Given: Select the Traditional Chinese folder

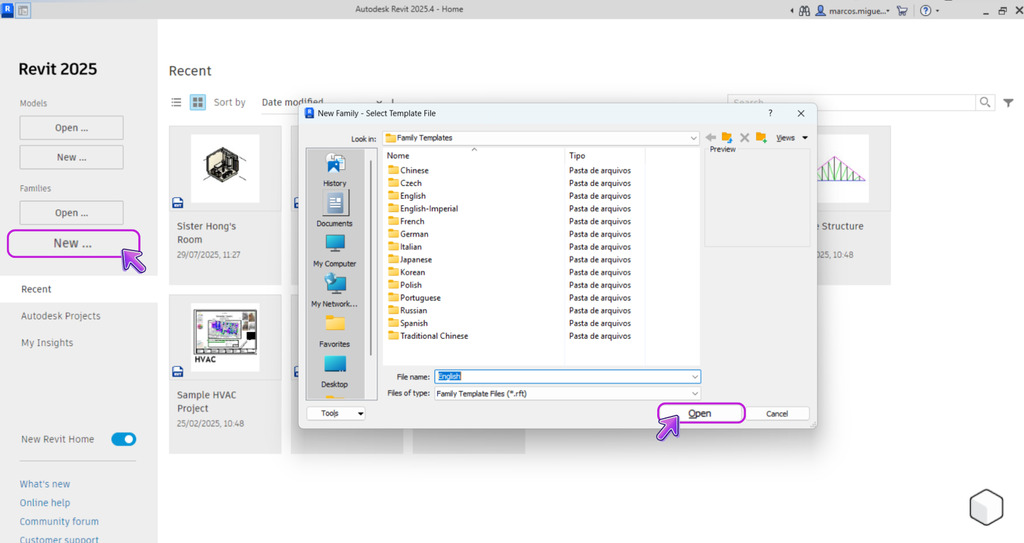Looking at the screenshot, I should tap(428, 336).
